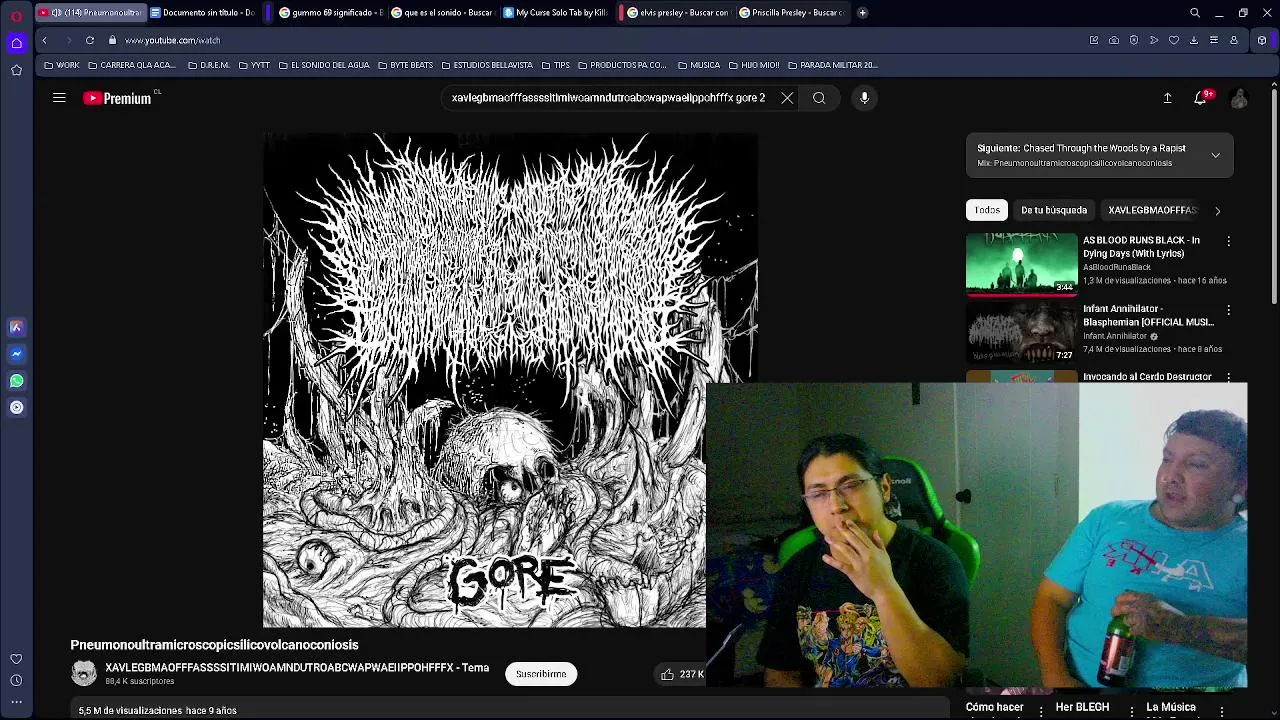Open Invocando al Cerdo Destructor title
Viewport: 1280px width, 720px height.
click(x=1147, y=377)
